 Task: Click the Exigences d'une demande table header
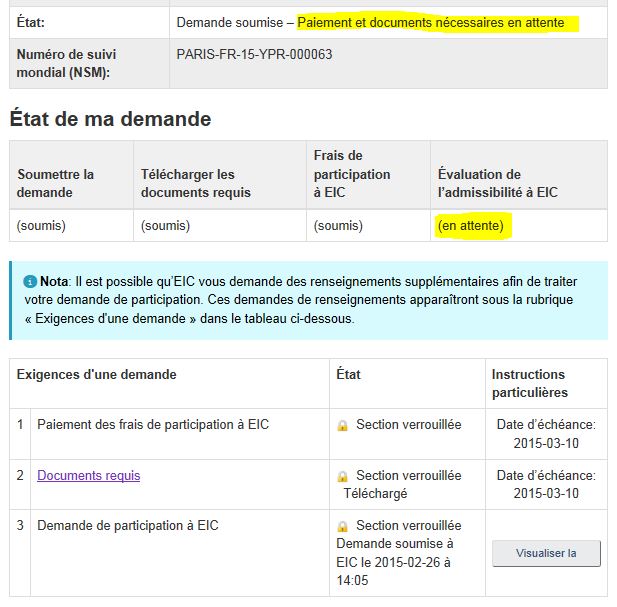(97, 375)
